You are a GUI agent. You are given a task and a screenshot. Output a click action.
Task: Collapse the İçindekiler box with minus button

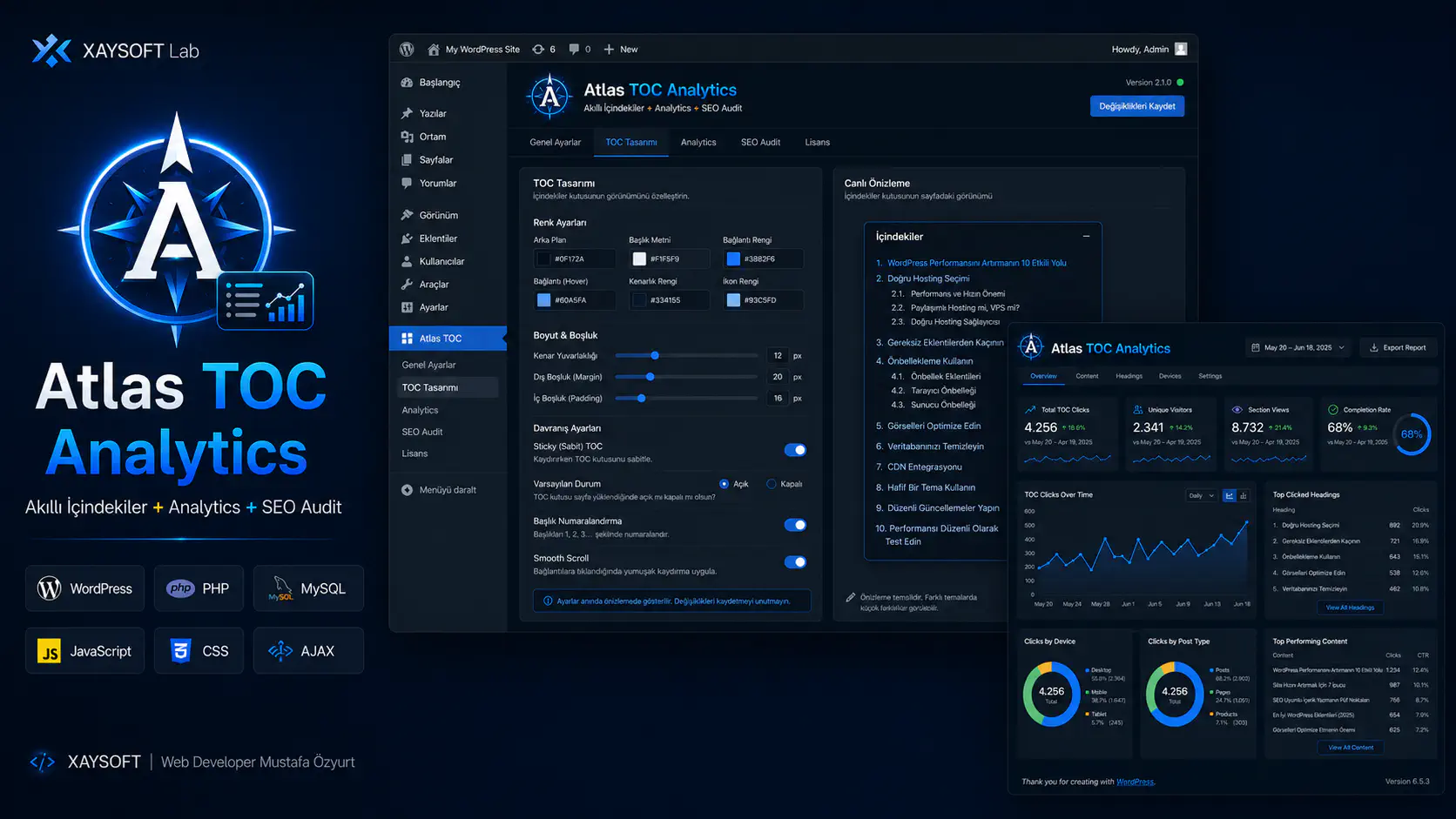pyautogui.click(x=1086, y=236)
